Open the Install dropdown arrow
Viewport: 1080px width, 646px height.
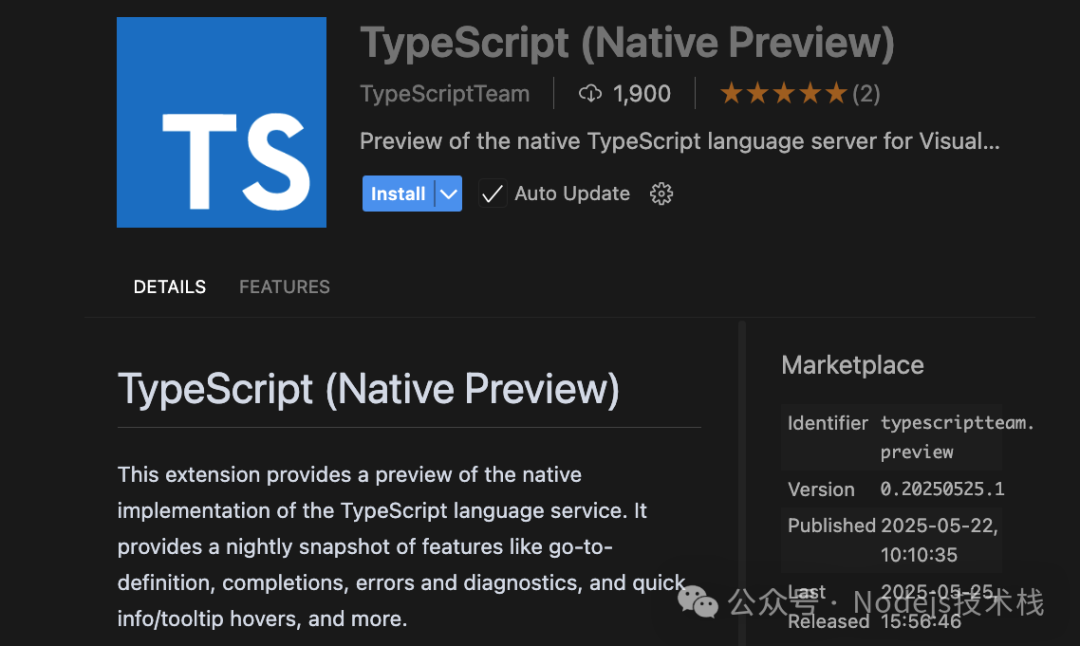[448, 194]
